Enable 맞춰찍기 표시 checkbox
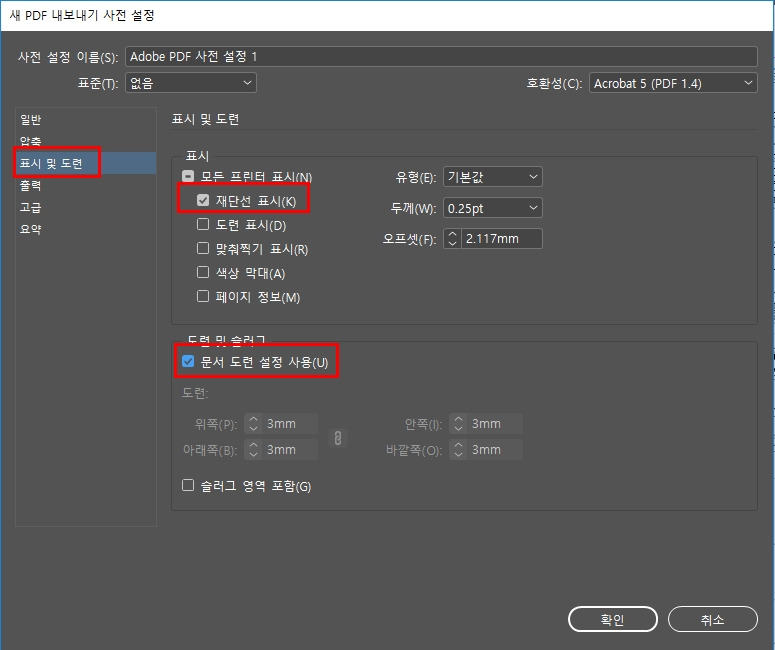Screen dimensions: 775x650 [x=203, y=248]
